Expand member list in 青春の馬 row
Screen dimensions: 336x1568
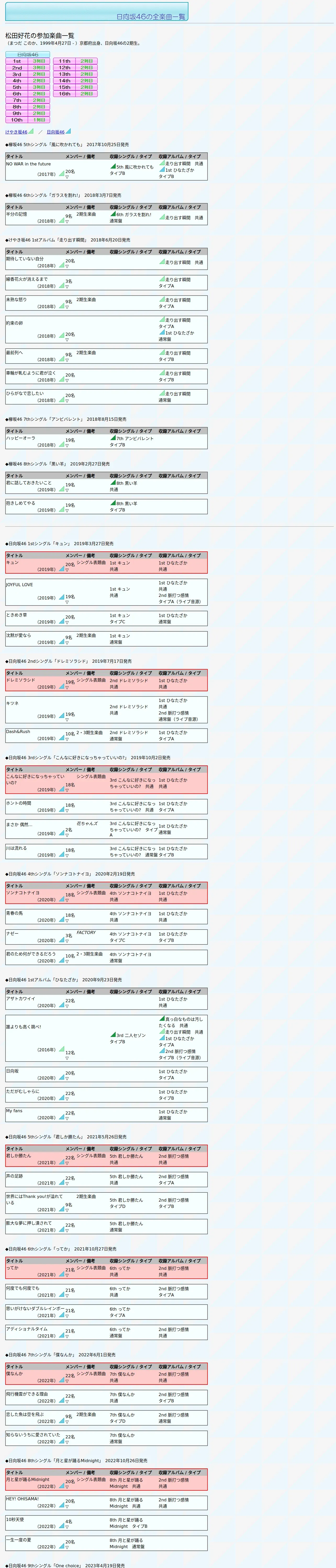click(67, 921)
